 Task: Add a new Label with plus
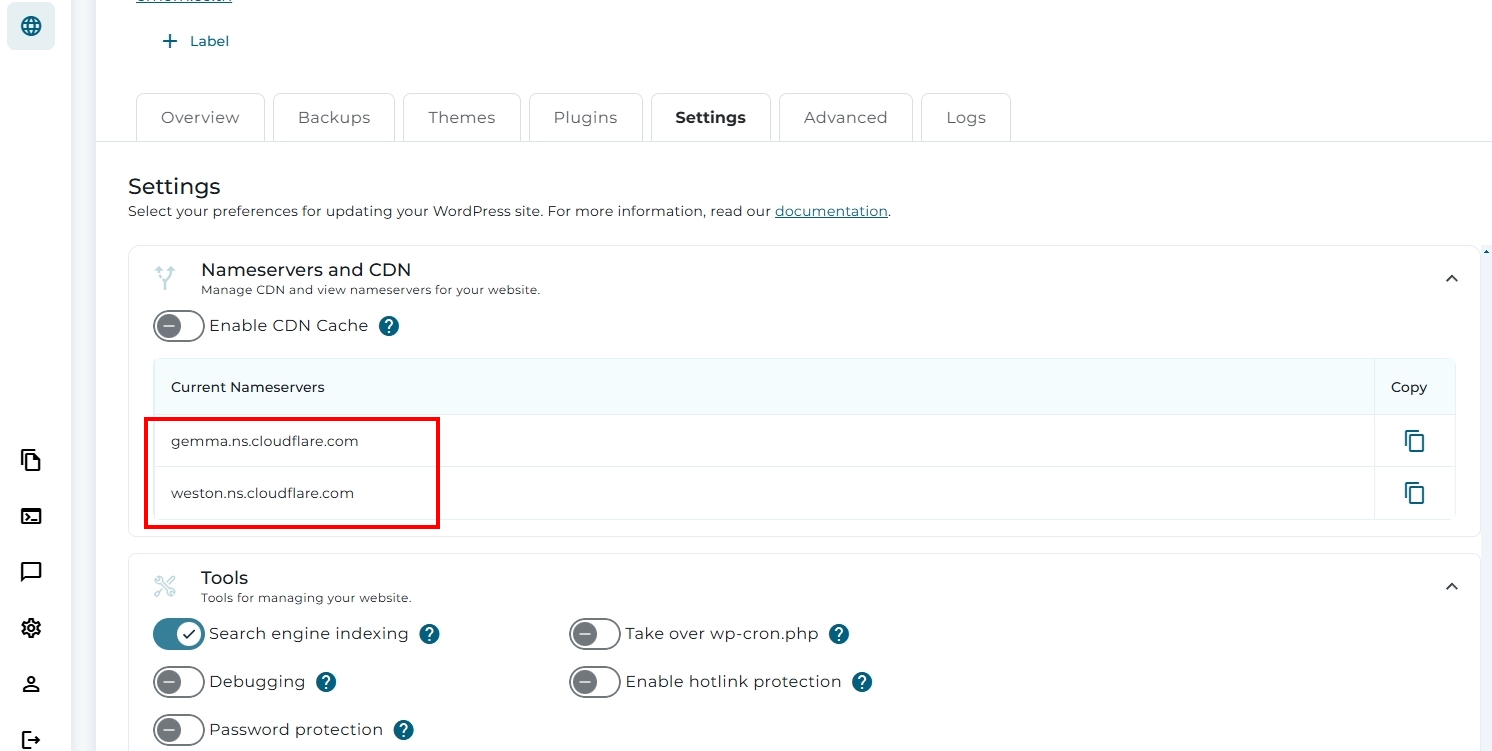[x=196, y=41]
